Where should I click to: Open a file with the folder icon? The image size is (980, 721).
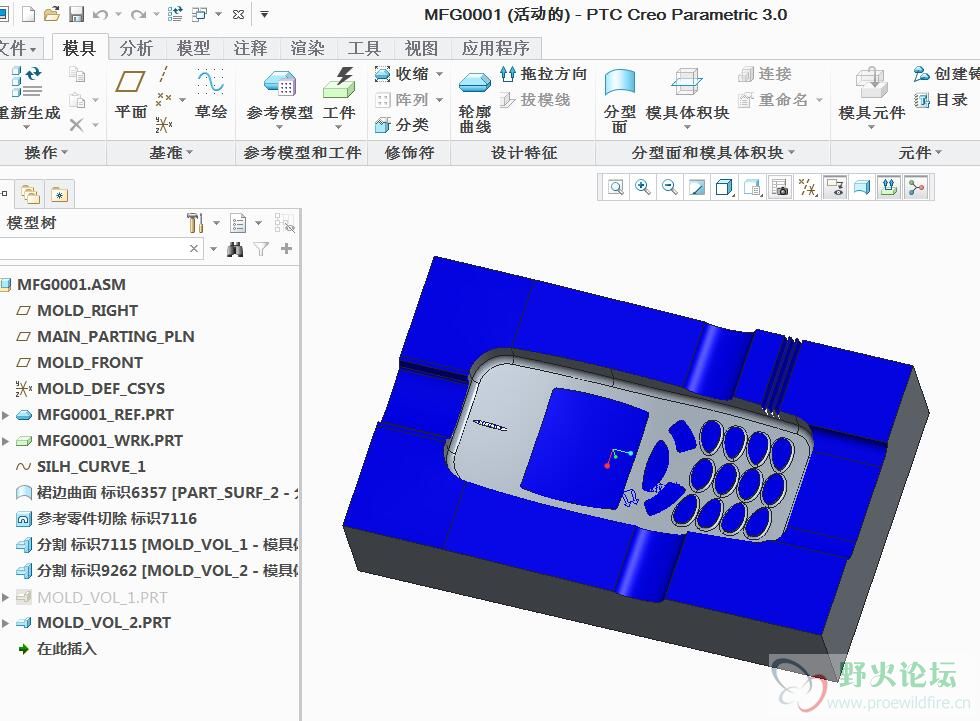(x=52, y=14)
